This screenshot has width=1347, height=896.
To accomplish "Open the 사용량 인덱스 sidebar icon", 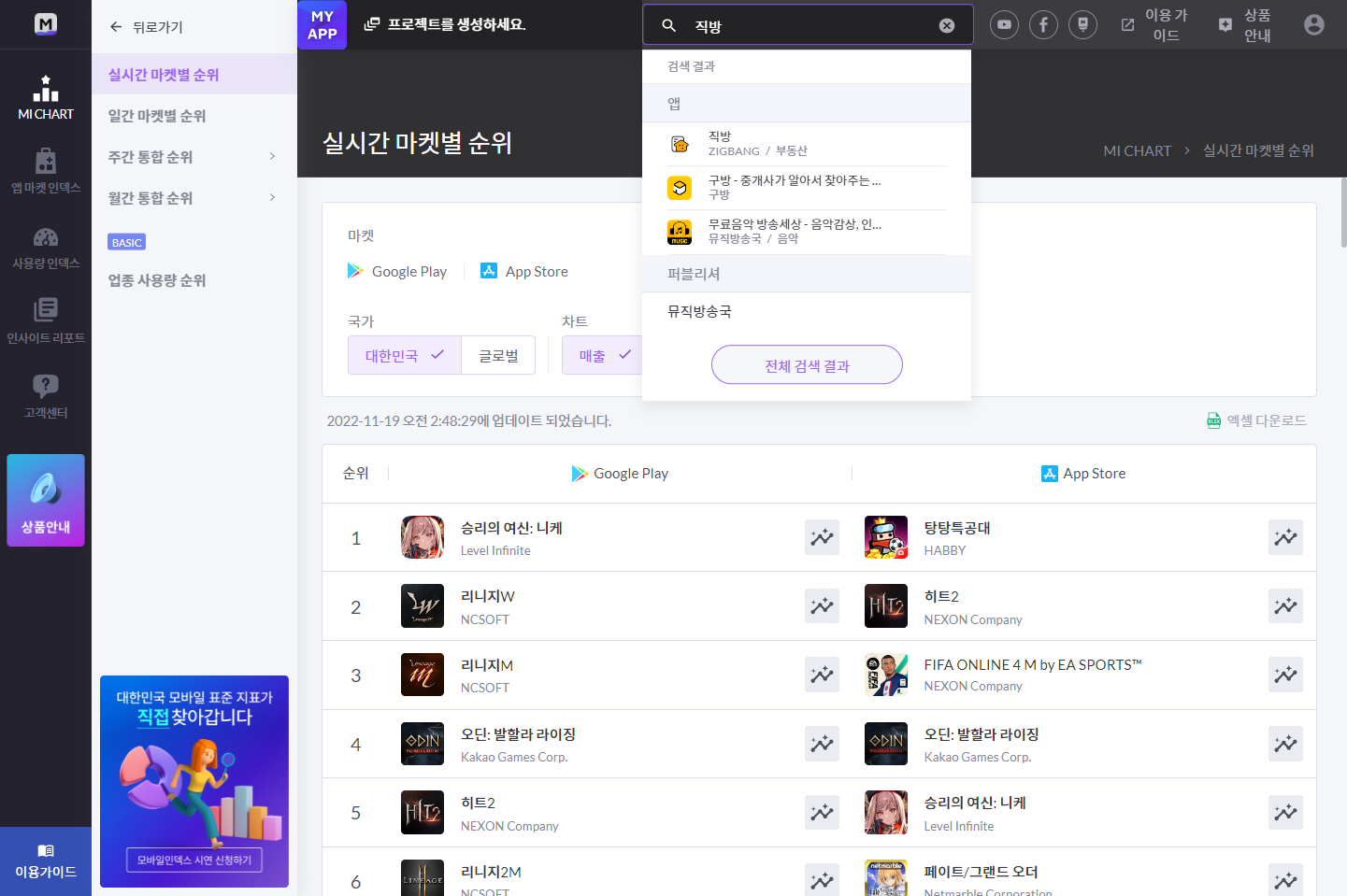I will [x=45, y=248].
